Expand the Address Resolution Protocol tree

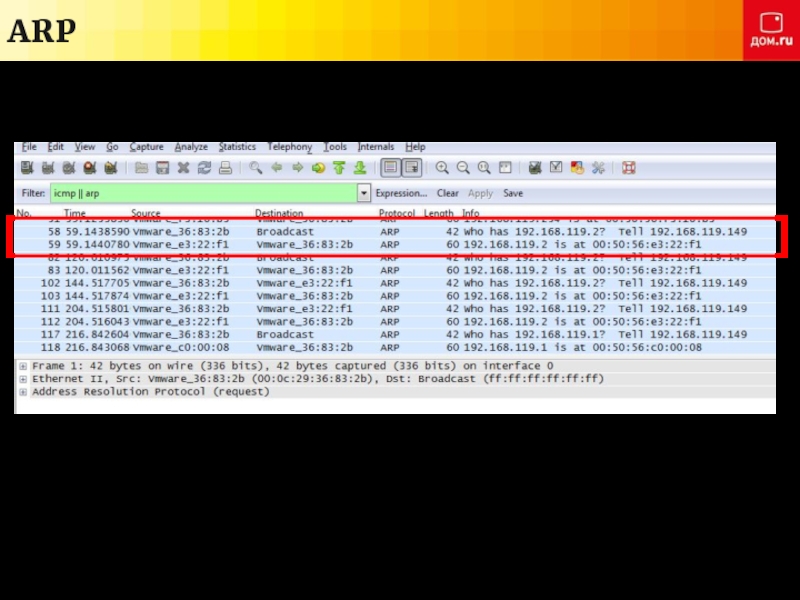pyautogui.click(x=23, y=392)
